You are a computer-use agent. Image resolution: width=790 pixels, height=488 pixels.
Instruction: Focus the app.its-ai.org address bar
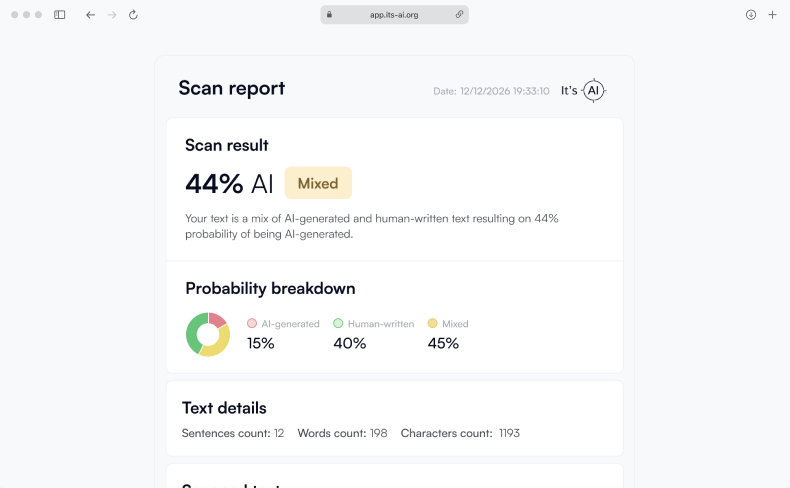394,15
